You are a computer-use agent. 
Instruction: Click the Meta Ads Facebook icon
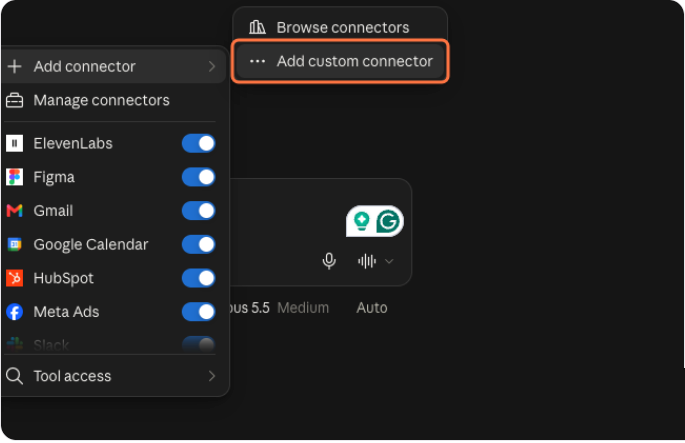[14, 311]
